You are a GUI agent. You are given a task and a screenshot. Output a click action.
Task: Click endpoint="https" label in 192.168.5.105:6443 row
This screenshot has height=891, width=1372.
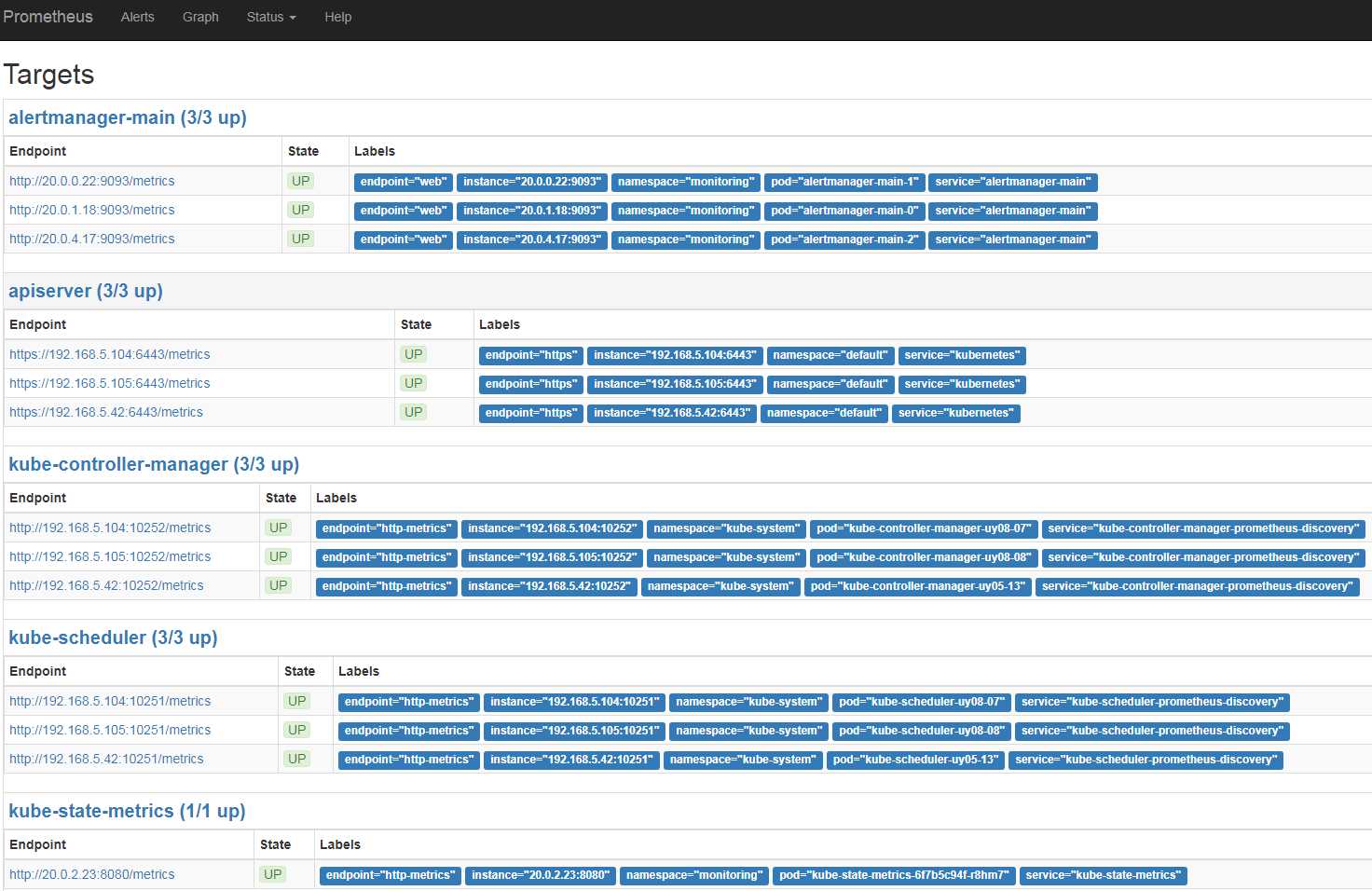531,384
